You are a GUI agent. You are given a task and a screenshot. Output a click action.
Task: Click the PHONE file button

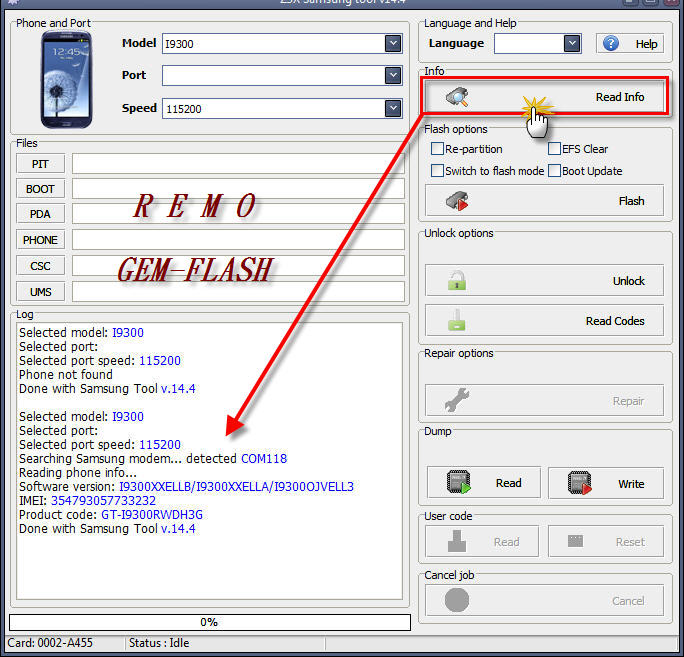40,240
